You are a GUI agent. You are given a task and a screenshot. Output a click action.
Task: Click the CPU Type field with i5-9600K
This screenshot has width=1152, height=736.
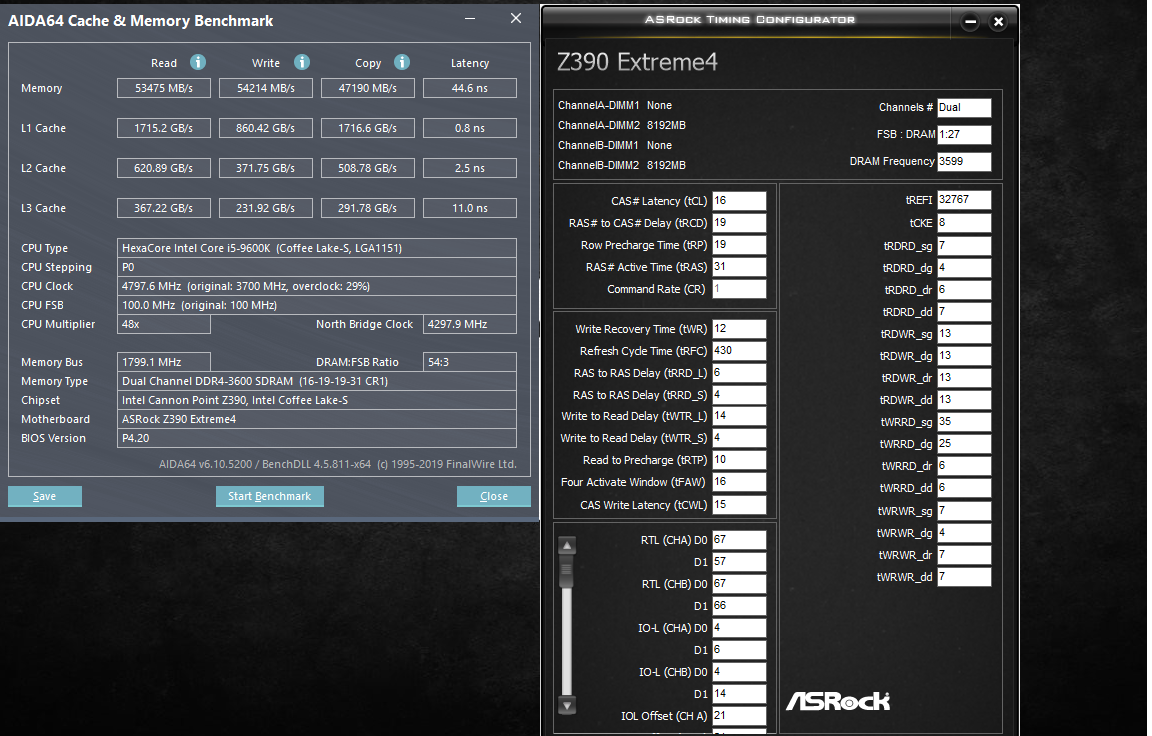click(x=317, y=248)
